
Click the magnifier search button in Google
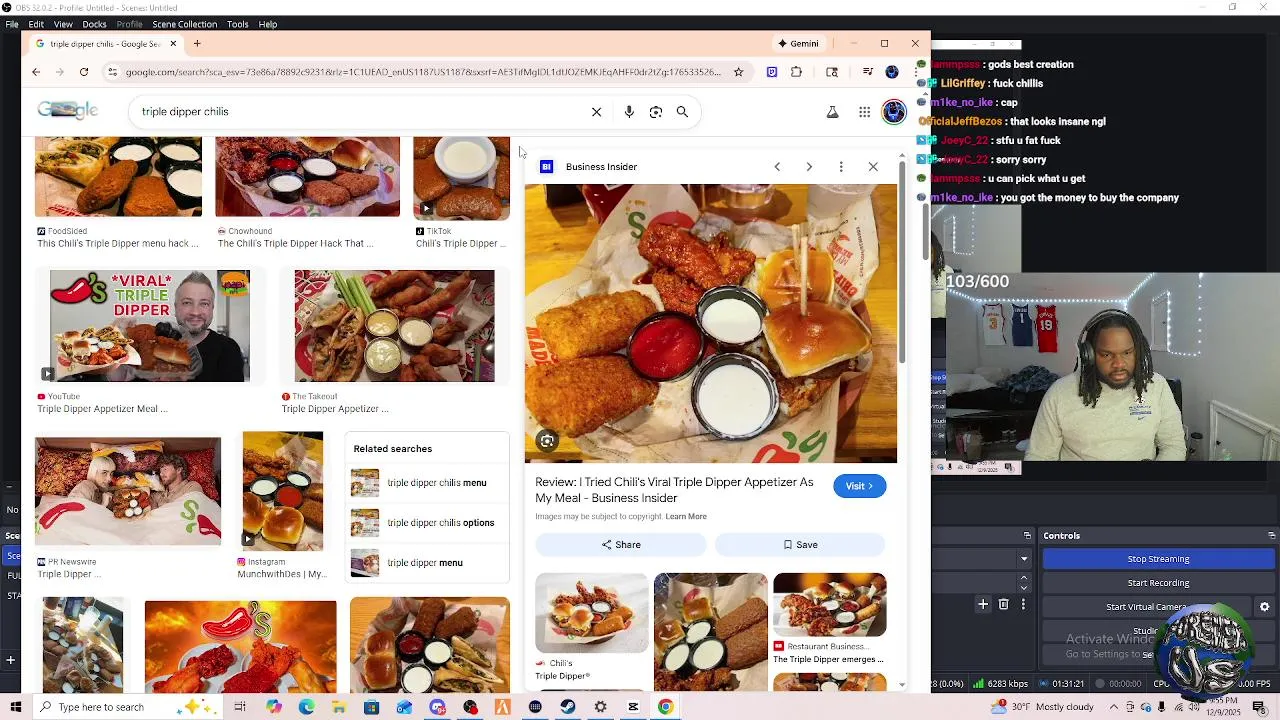point(682,112)
